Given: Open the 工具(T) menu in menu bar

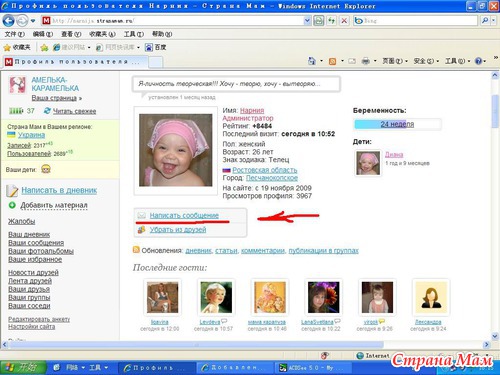Looking at the screenshot, I should pos(134,34).
